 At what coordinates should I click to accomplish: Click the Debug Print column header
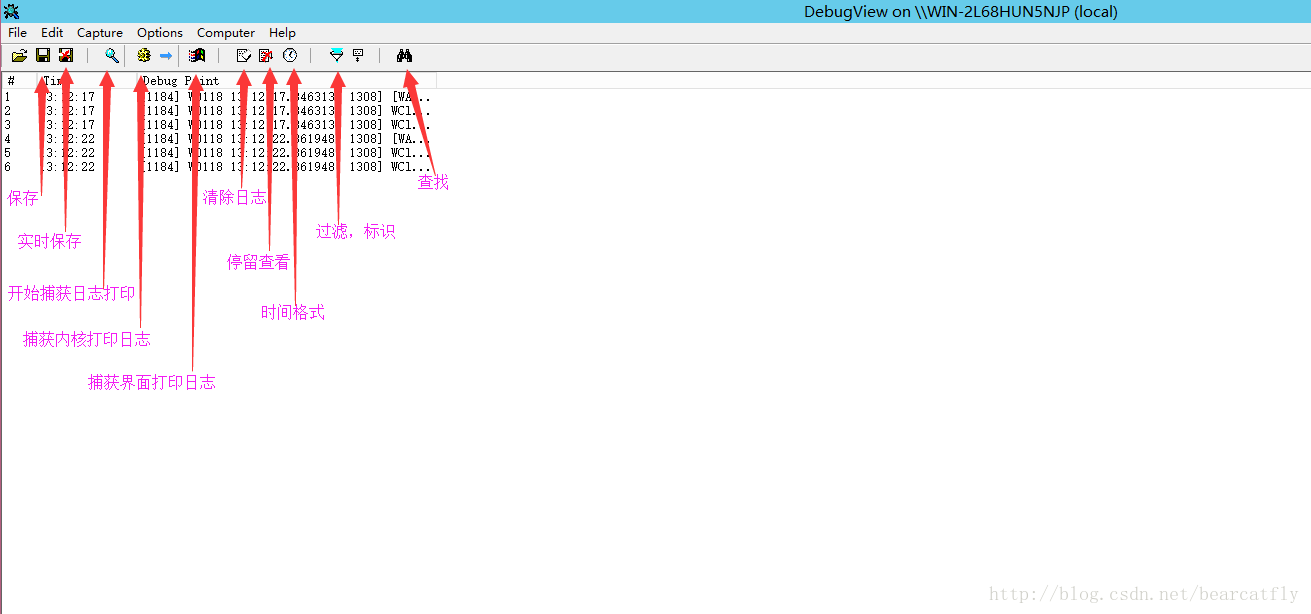coord(287,81)
